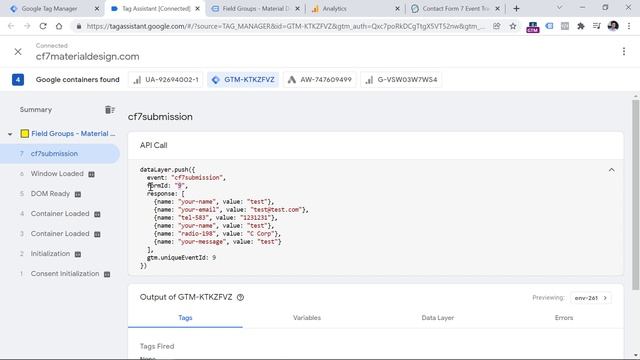
Task: Open Chrome three-dot menu
Action: pyautogui.click(x=629, y=26)
